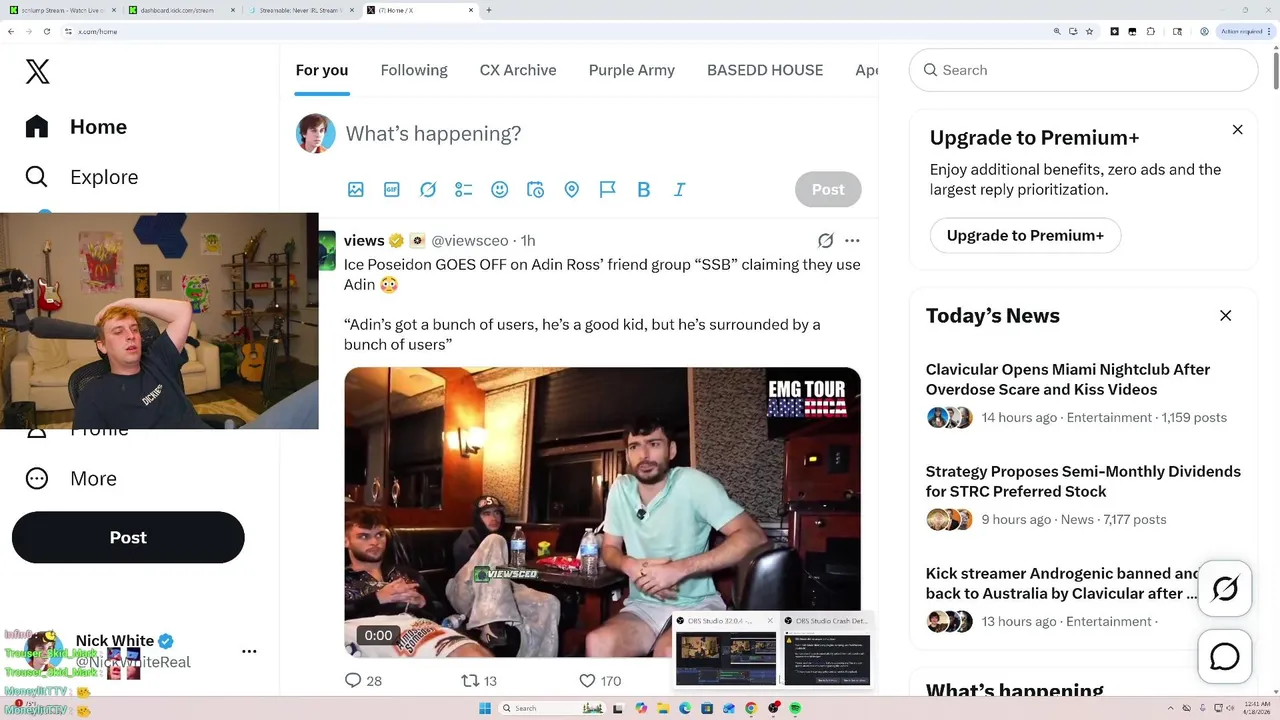Open a new browser tab

point(488,10)
